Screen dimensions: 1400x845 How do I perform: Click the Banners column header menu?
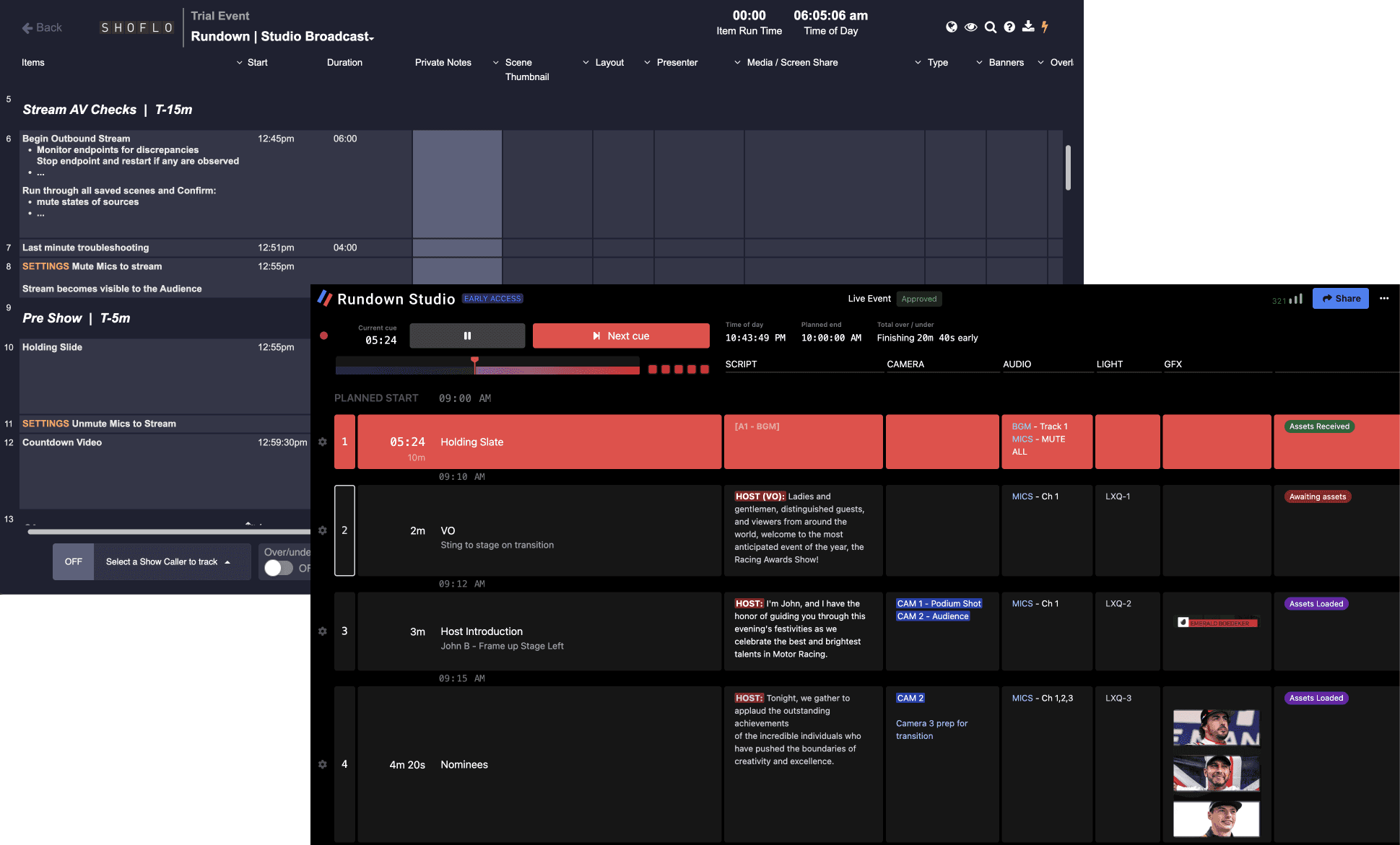tap(979, 62)
